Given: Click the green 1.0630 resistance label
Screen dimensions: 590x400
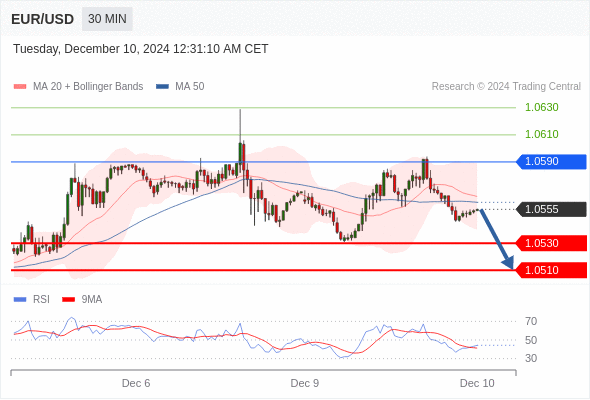Looking at the screenshot, I should point(542,107).
